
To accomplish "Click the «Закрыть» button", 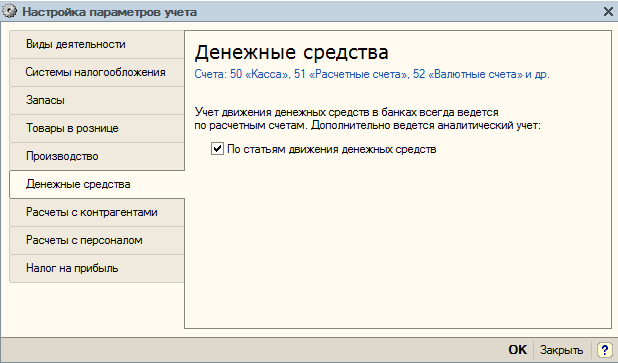I will [x=561, y=350].
